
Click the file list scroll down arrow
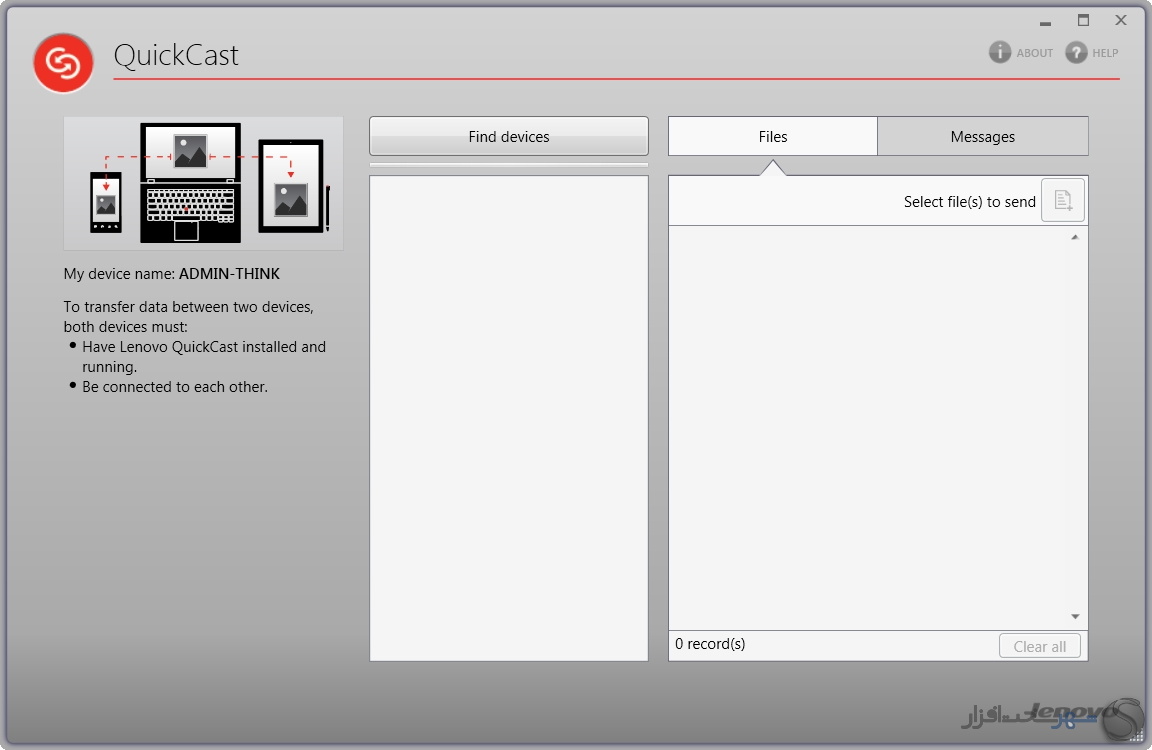coord(1074,616)
